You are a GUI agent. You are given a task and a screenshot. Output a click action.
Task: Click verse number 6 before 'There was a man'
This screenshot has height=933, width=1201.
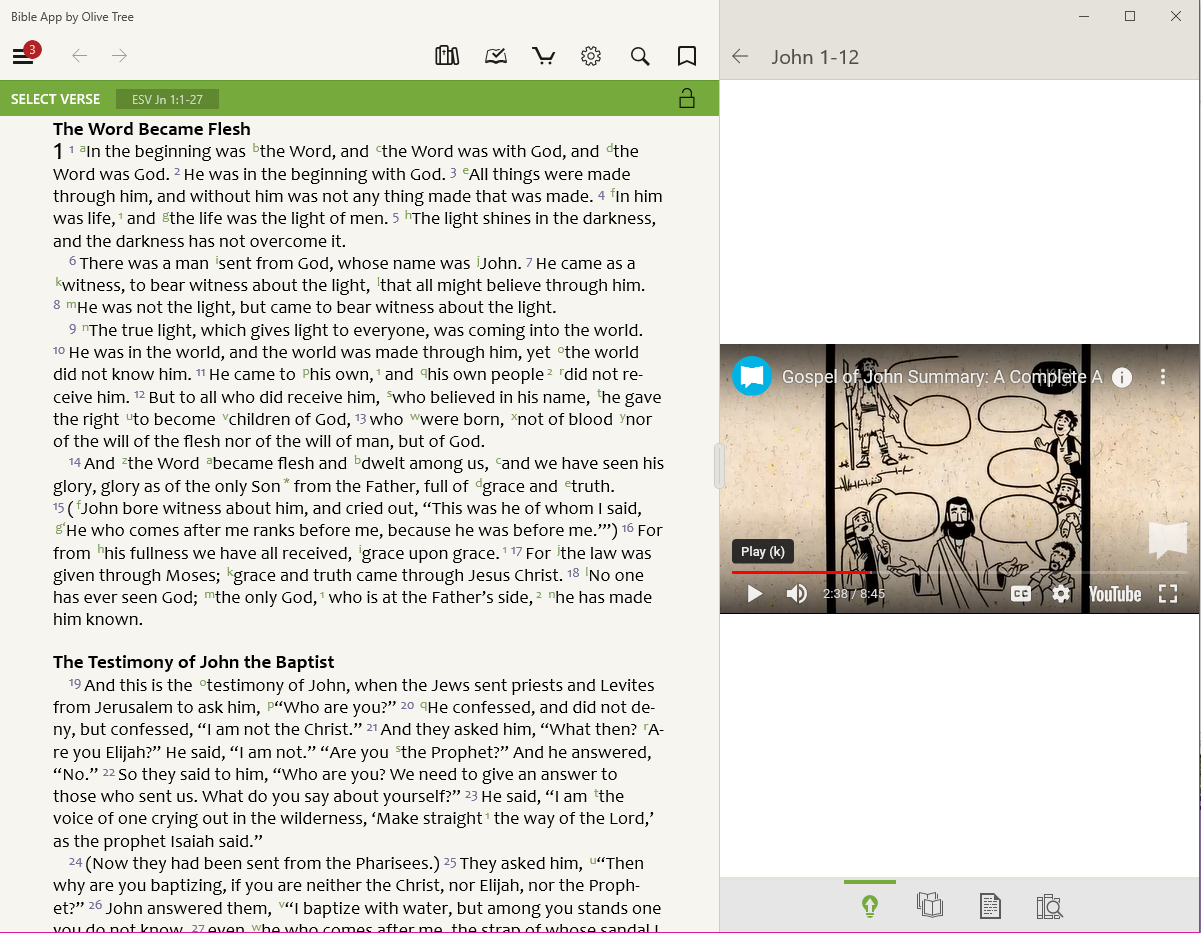pos(73,261)
